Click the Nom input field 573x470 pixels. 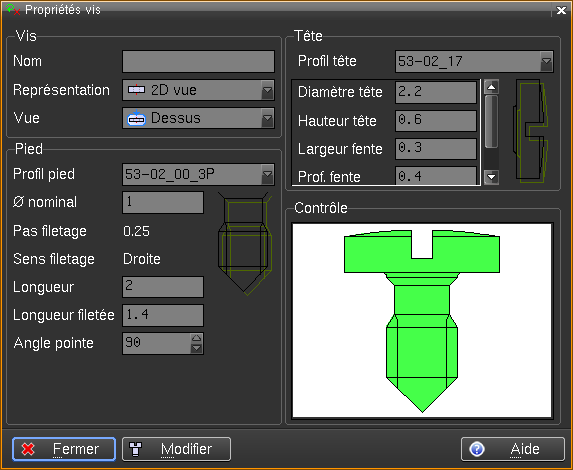pyautogui.click(x=198, y=61)
